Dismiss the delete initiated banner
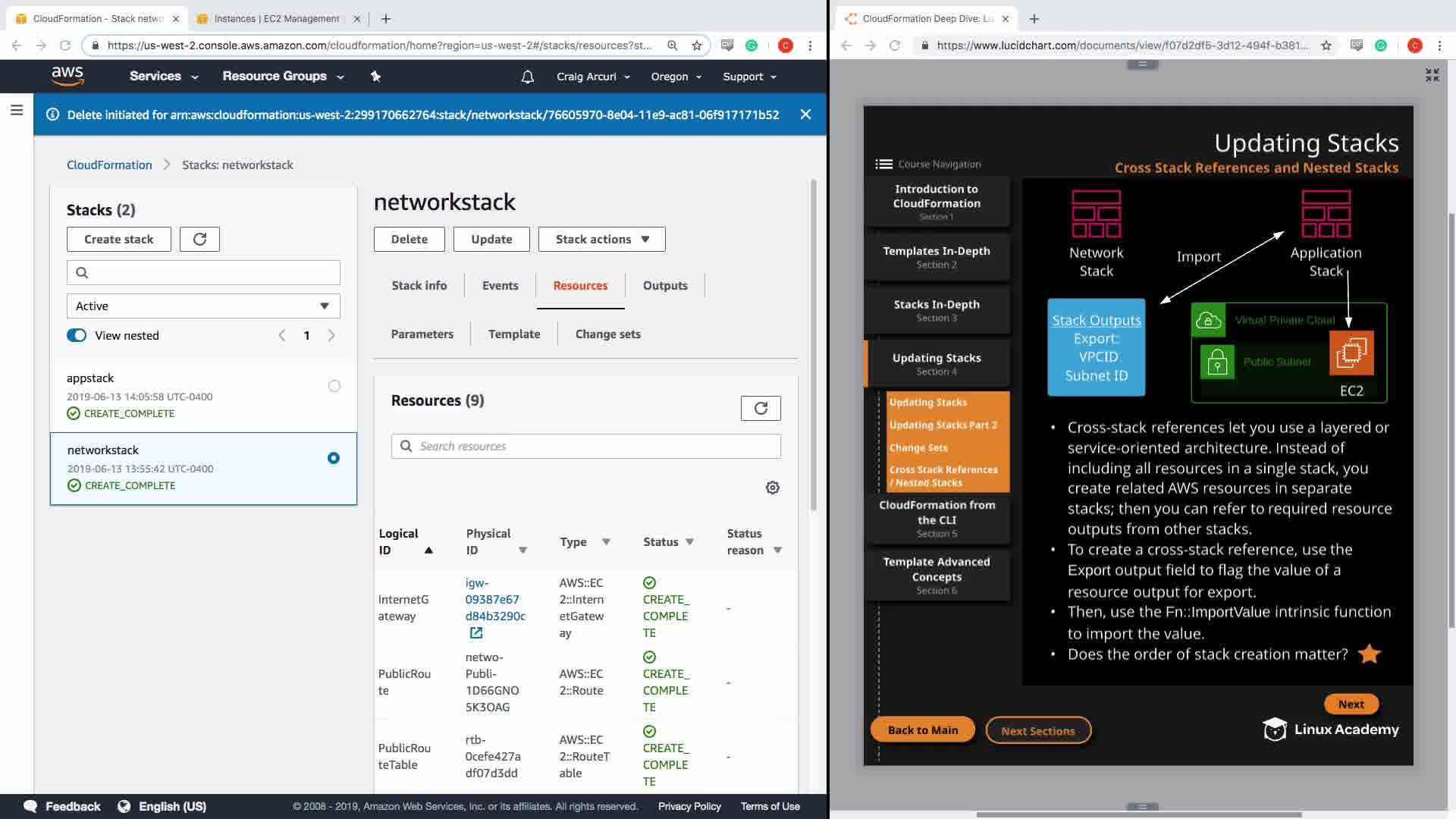1456x819 pixels. click(805, 115)
